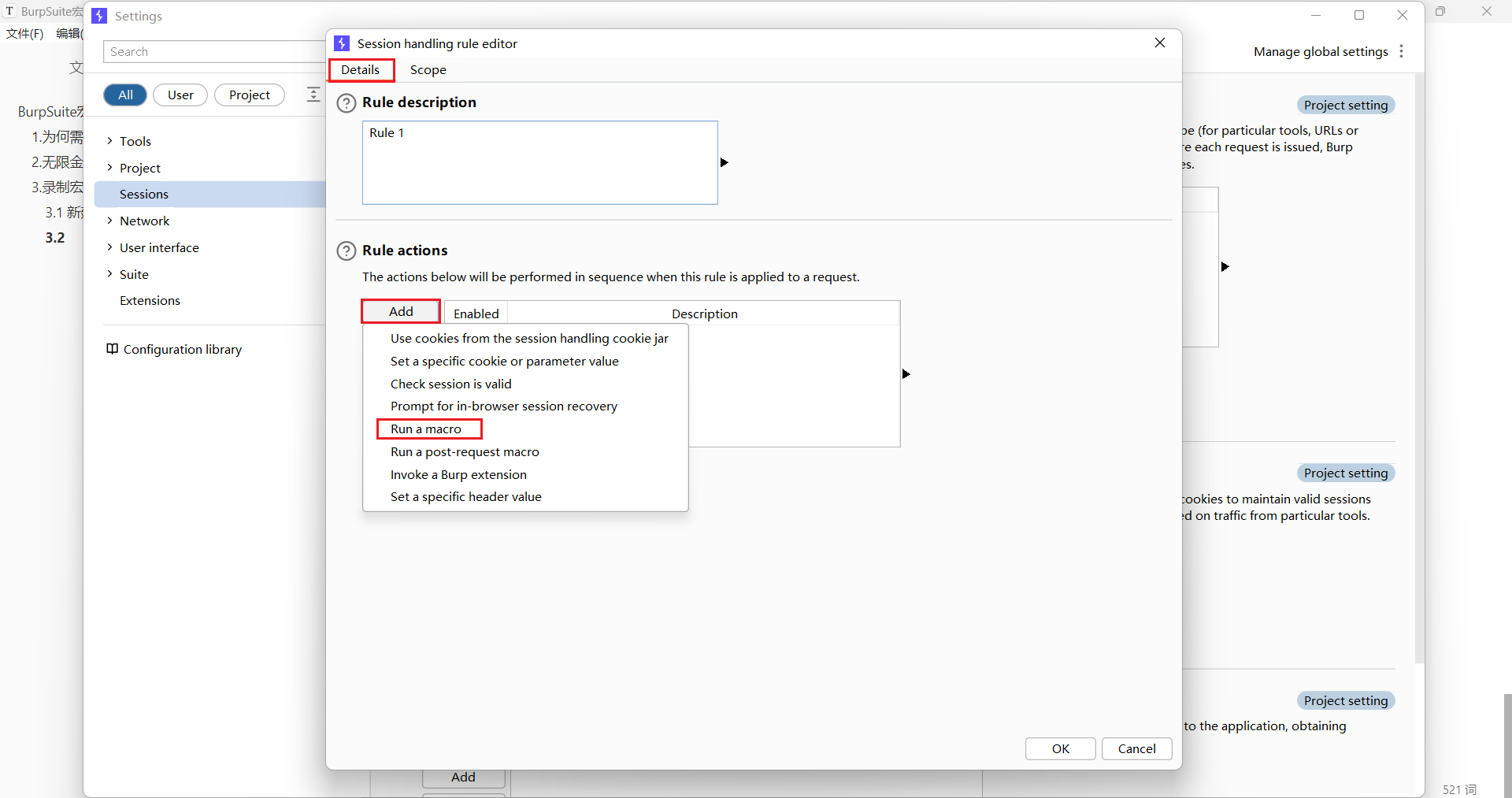1512x798 pixels.
Task: Close the Session handling rule editor dialog
Action: (x=1160, y=43)
